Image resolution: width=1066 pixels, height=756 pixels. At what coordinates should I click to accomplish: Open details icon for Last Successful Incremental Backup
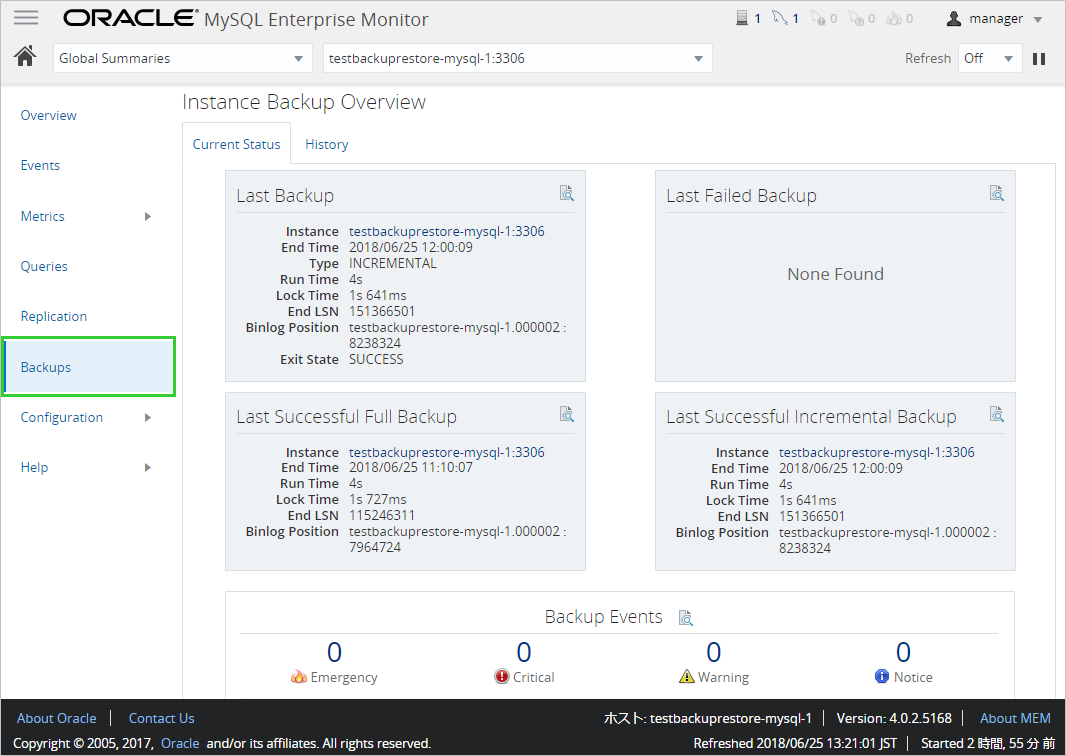coord(997,414)
